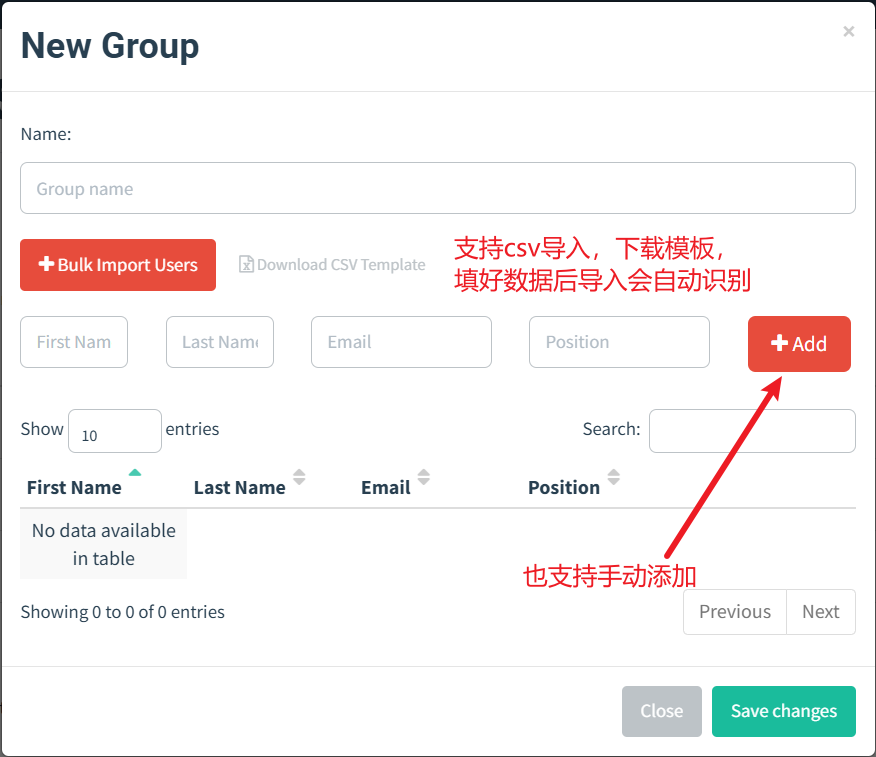876x757 pixels.
Task: Click the CSV file icon
Action: (246, 265)
